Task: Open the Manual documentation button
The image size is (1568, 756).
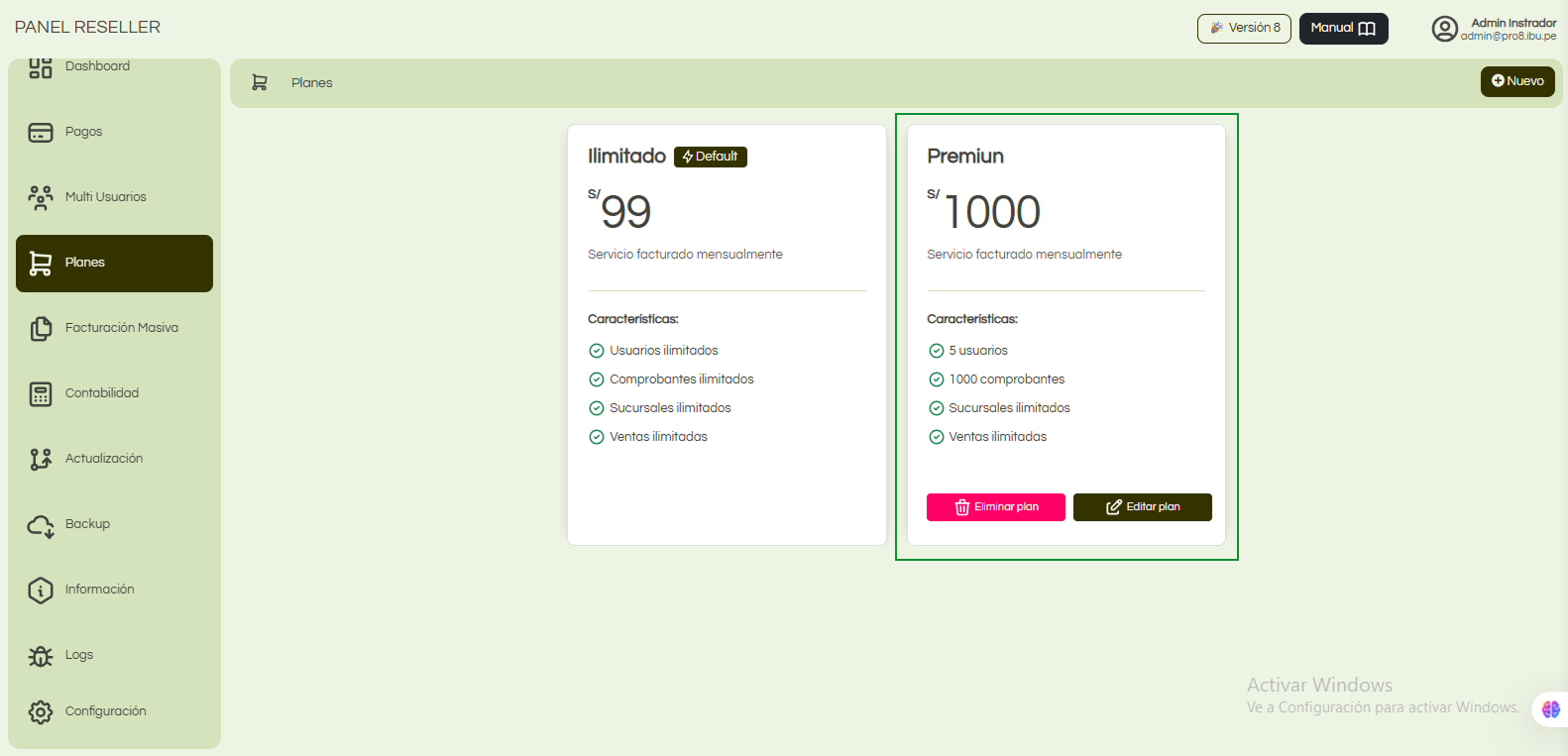Action: (1343, 29)
